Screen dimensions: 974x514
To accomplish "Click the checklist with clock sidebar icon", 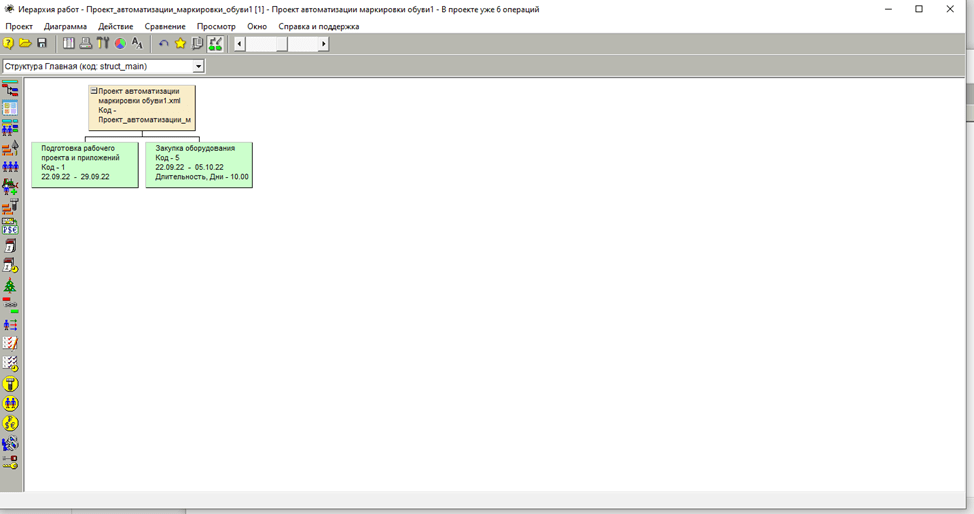I will (x=10, y=364).
